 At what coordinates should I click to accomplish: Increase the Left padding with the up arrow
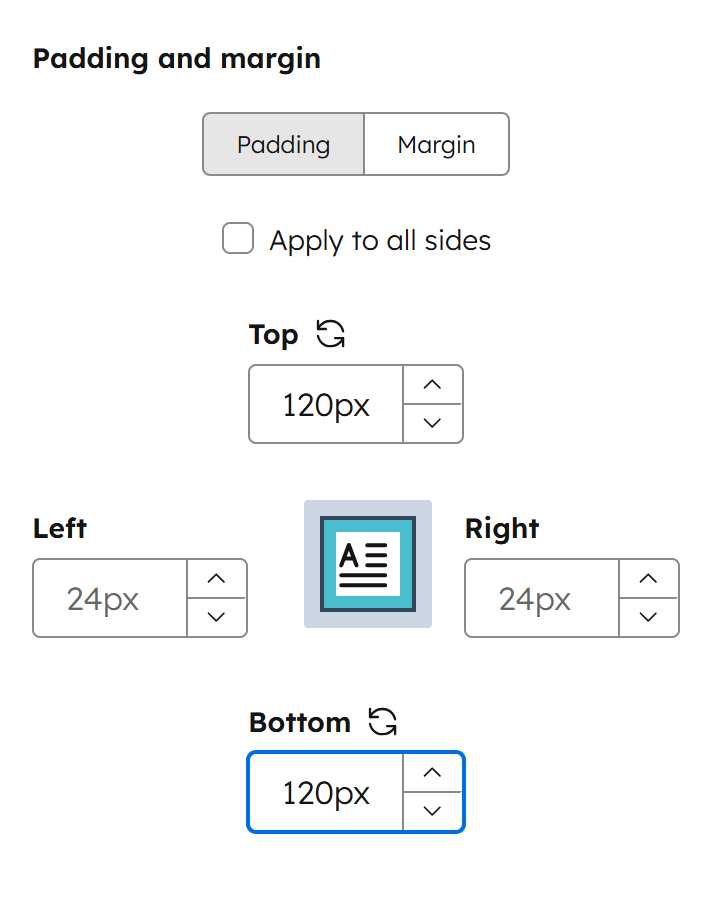(216, 579)
